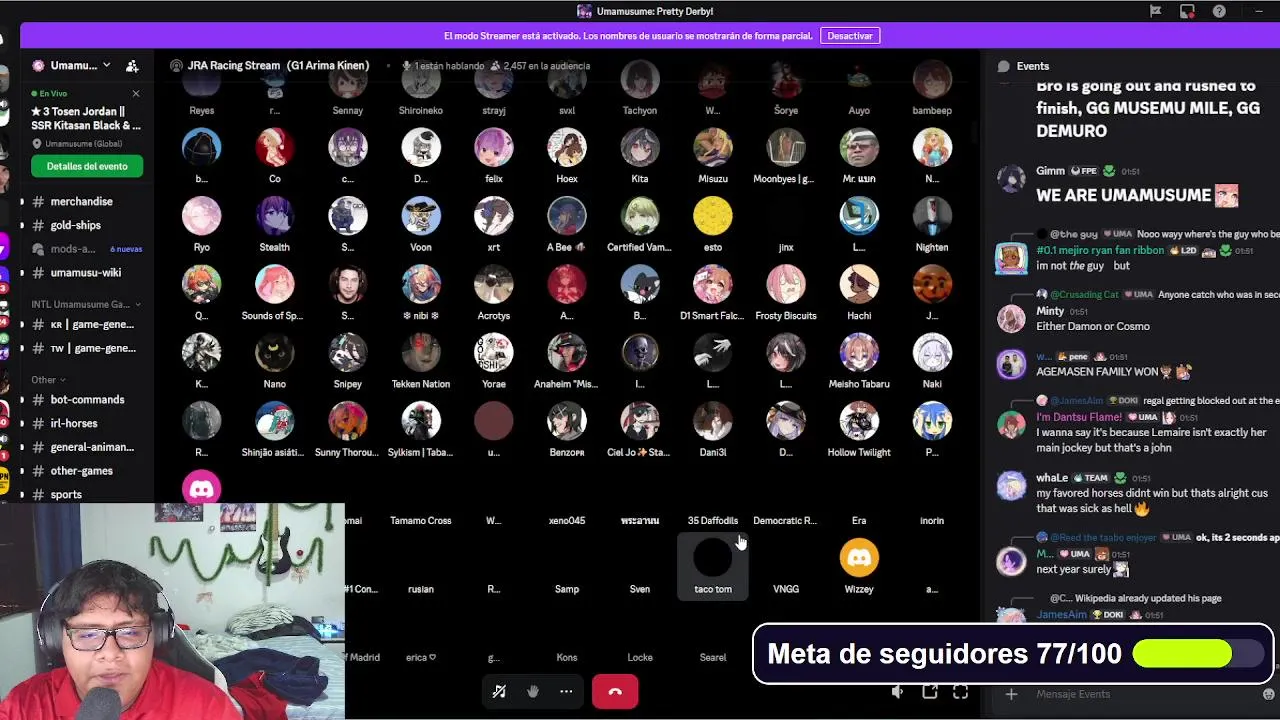Click the volume speaker icon
Image resolution: width=1280 pixels, height=720 pixels.
coord(898,692)
